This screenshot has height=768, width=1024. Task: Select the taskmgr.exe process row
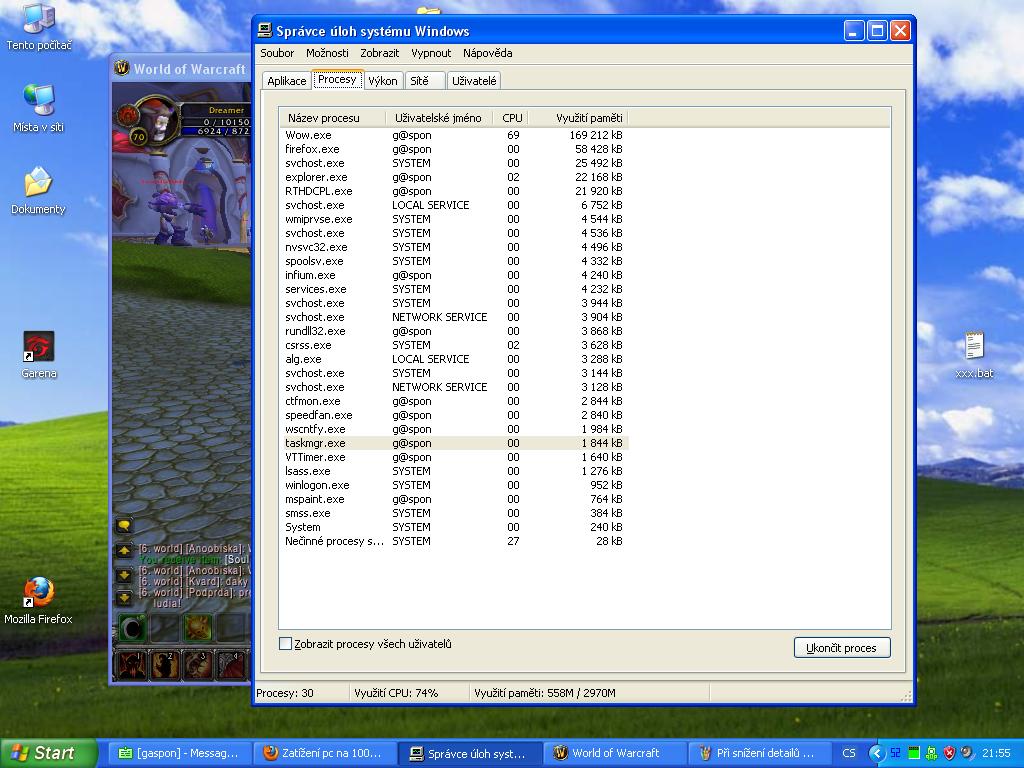tap(454, 443)
